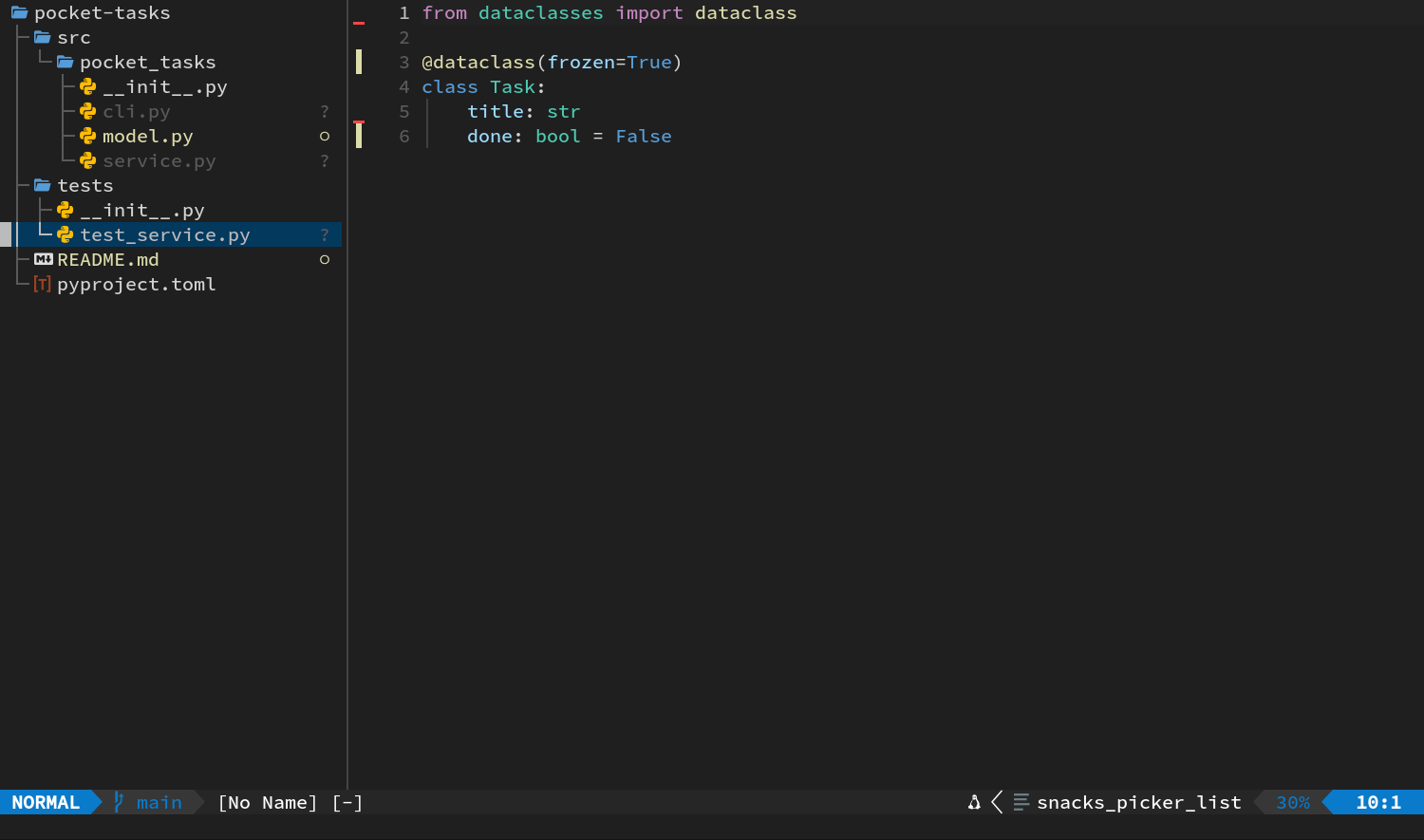Click line number 4 in gutter
The width and height of the screenshot is (1424, 840).
pyautogui.click(x=404, y=87)
